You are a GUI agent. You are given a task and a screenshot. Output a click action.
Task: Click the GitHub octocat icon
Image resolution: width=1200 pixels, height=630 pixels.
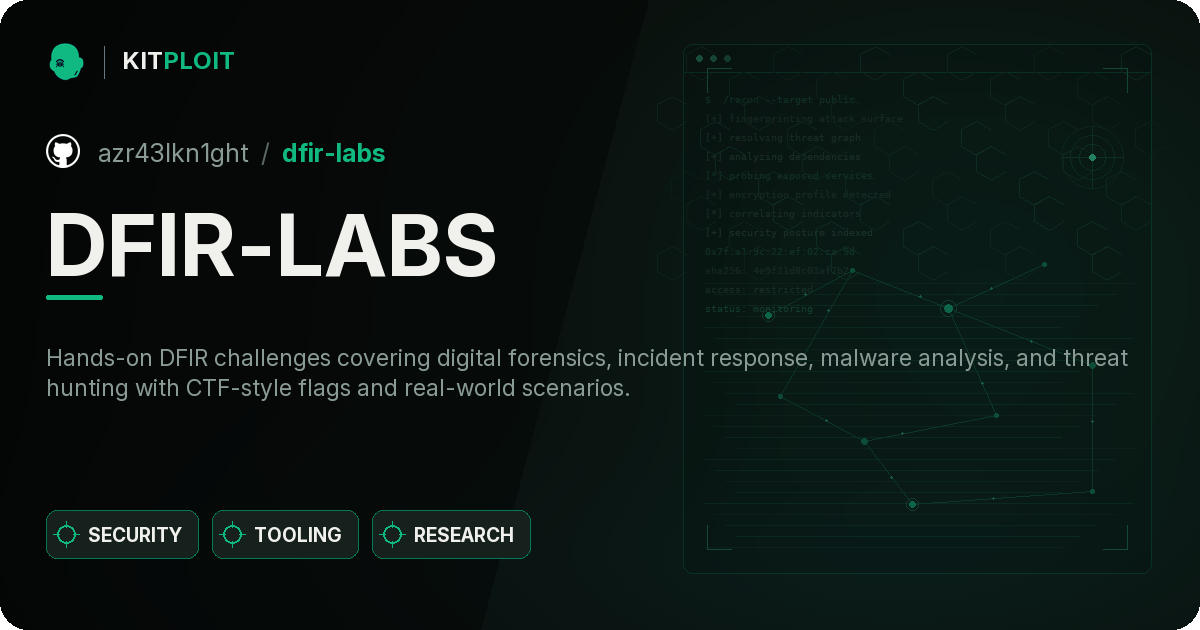point(63,152)
